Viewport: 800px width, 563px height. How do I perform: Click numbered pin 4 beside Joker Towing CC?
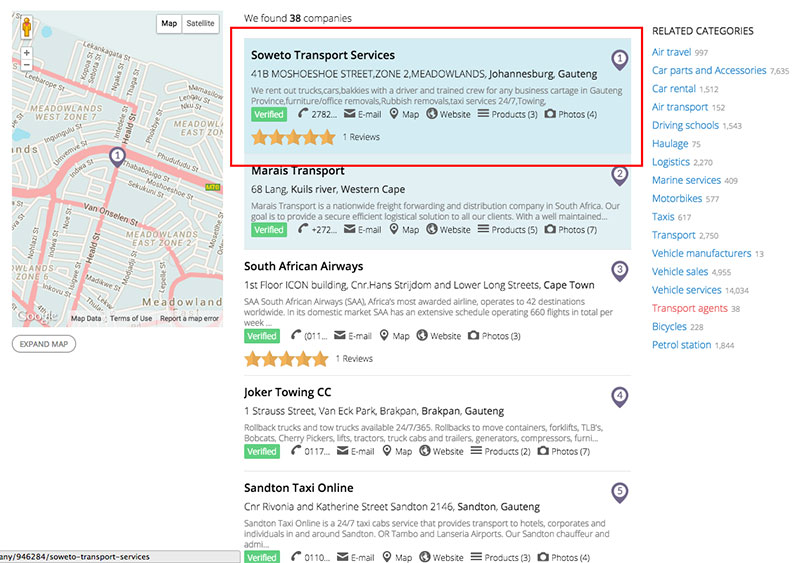[x=619, y=397]
